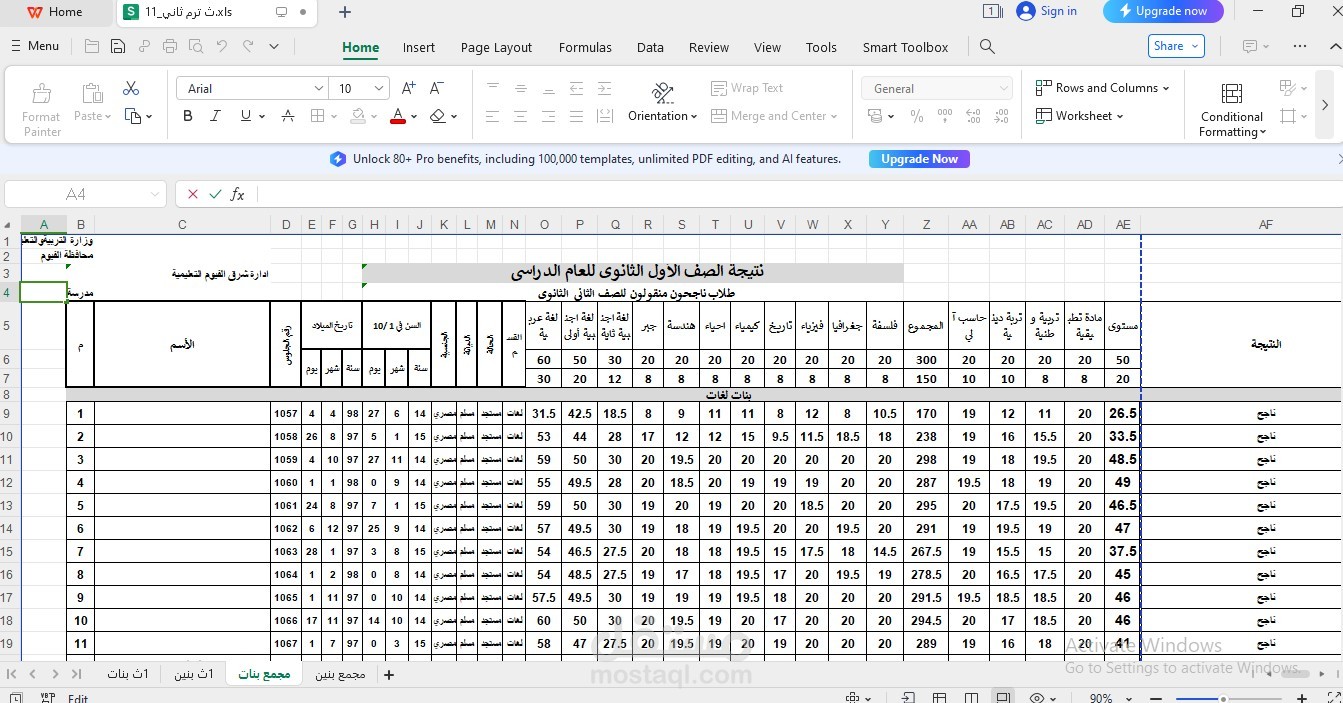Click the zoom slider handle
1343x703 pixels.
1223,698
